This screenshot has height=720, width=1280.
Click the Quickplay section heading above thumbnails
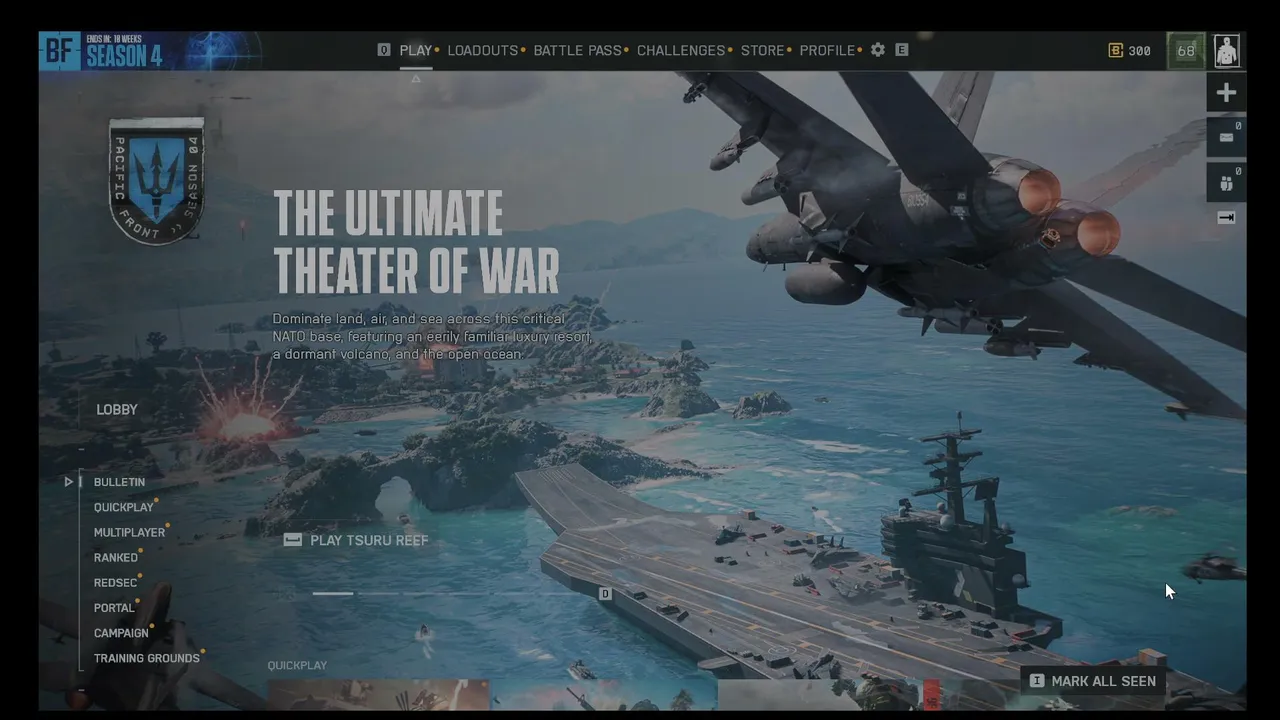[297, 665]
